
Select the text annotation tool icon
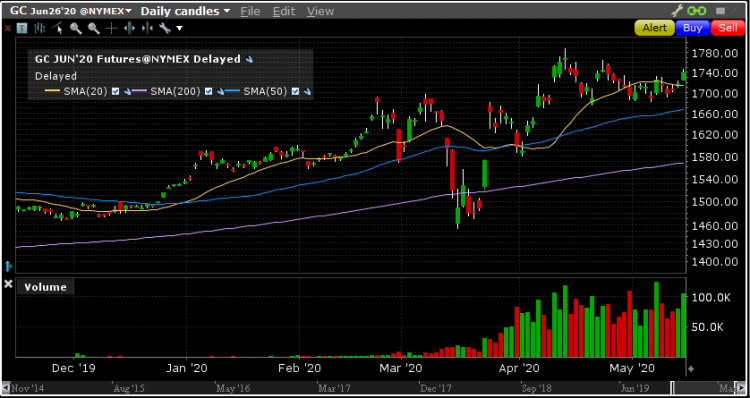pos(22,28)
